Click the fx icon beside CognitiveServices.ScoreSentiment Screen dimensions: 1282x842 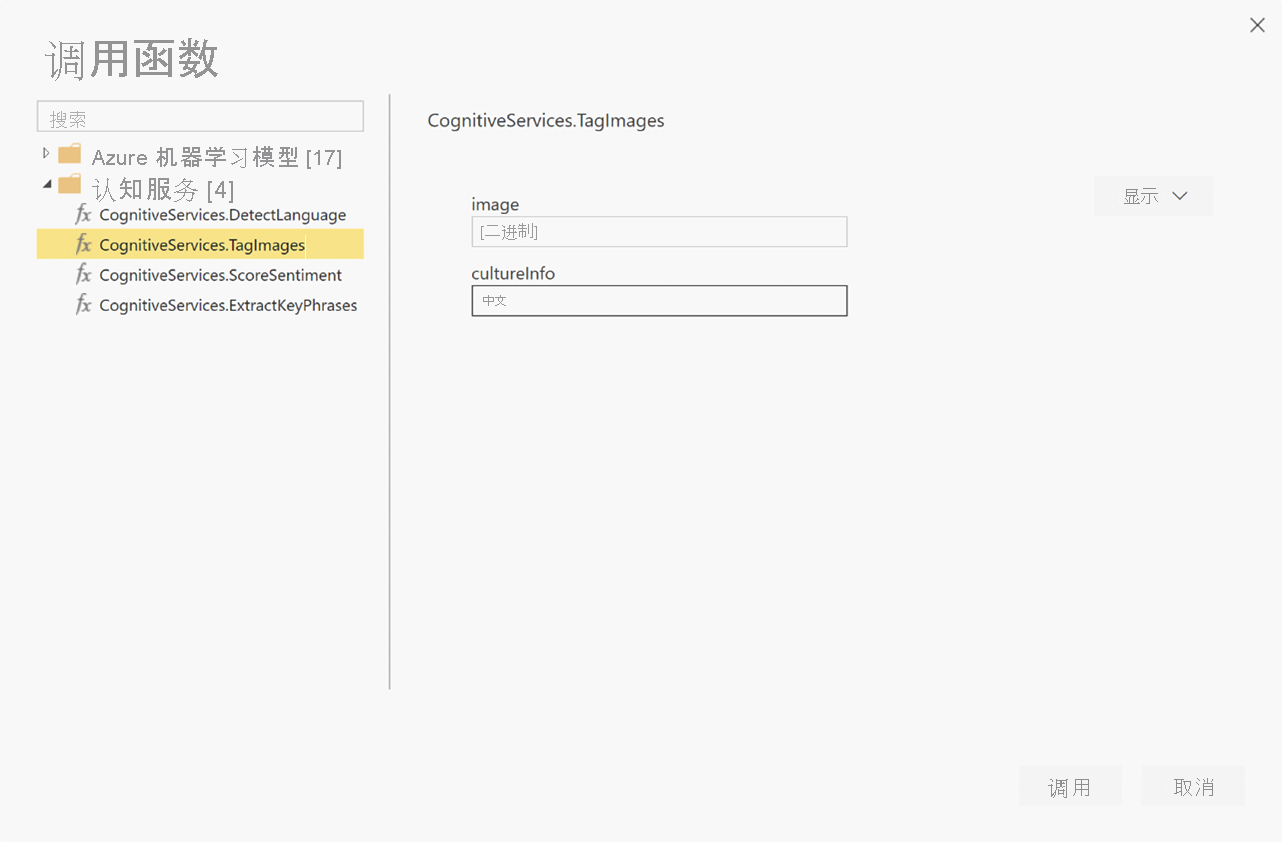click(84, 274)
